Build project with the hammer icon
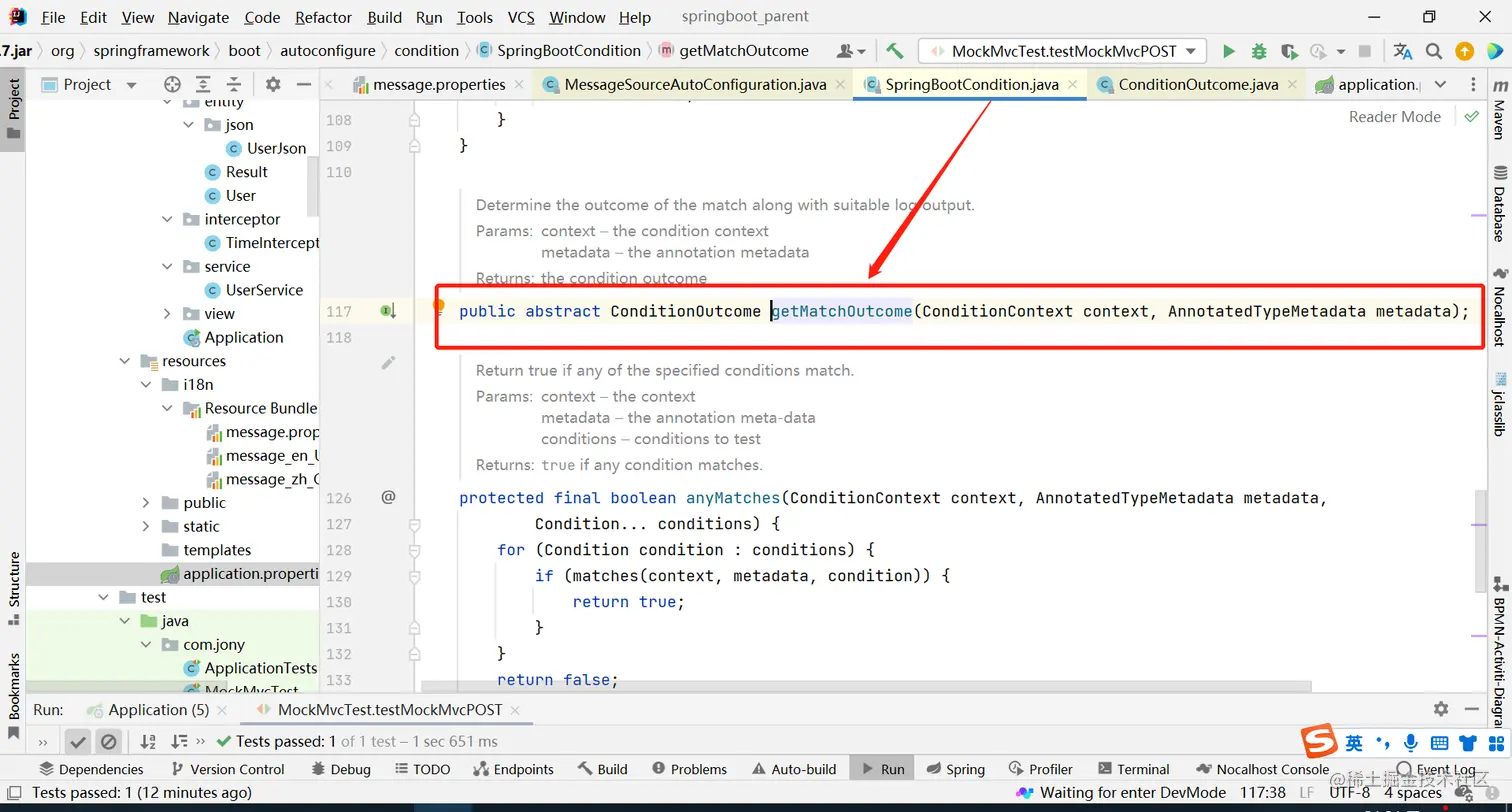The width and height of the screenshot is (1512, 812). tap(895, 51)
